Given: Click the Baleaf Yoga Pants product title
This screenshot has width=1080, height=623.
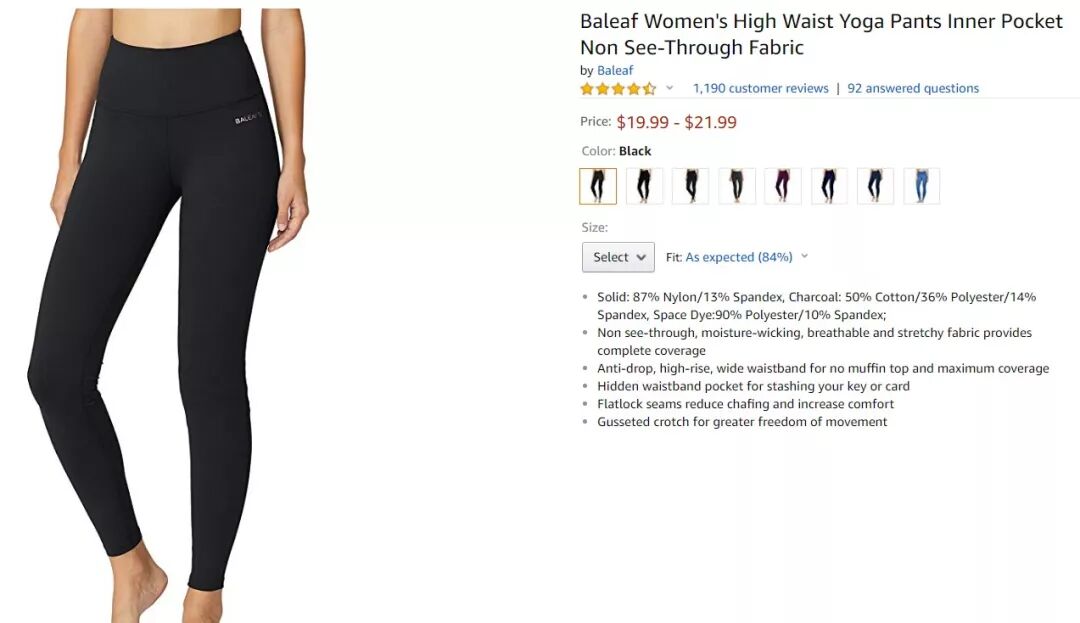Looking at the screenshot, I should [x=821, y=34].
